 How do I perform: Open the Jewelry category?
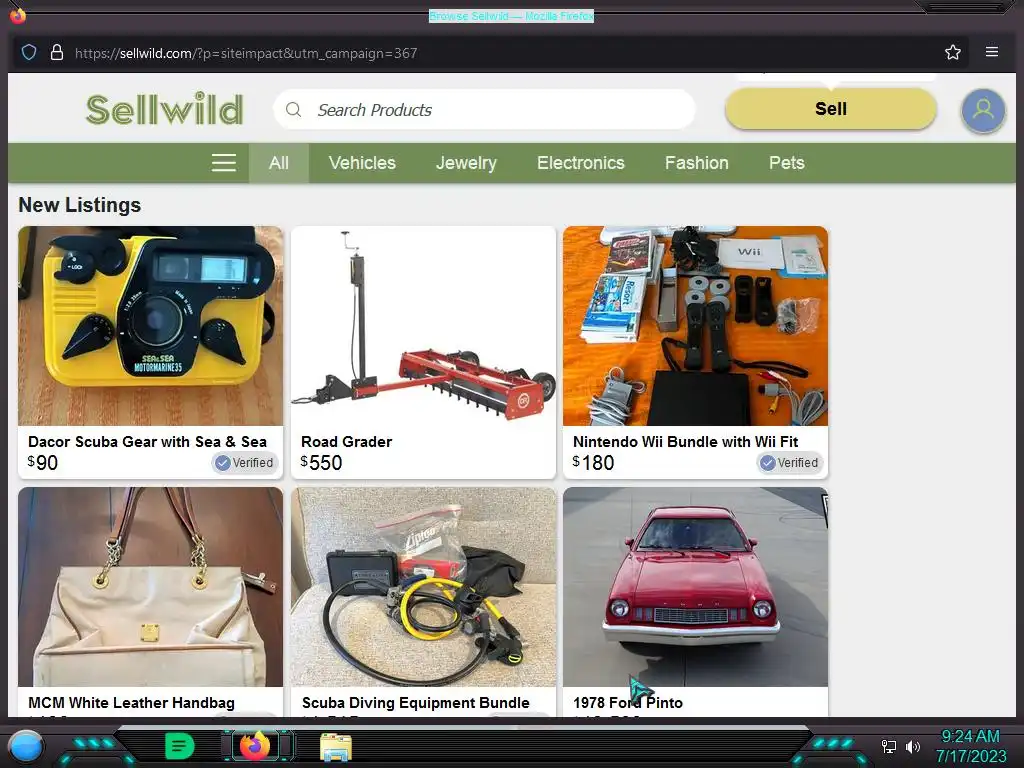pyautogui.click(x=466, y=163)
